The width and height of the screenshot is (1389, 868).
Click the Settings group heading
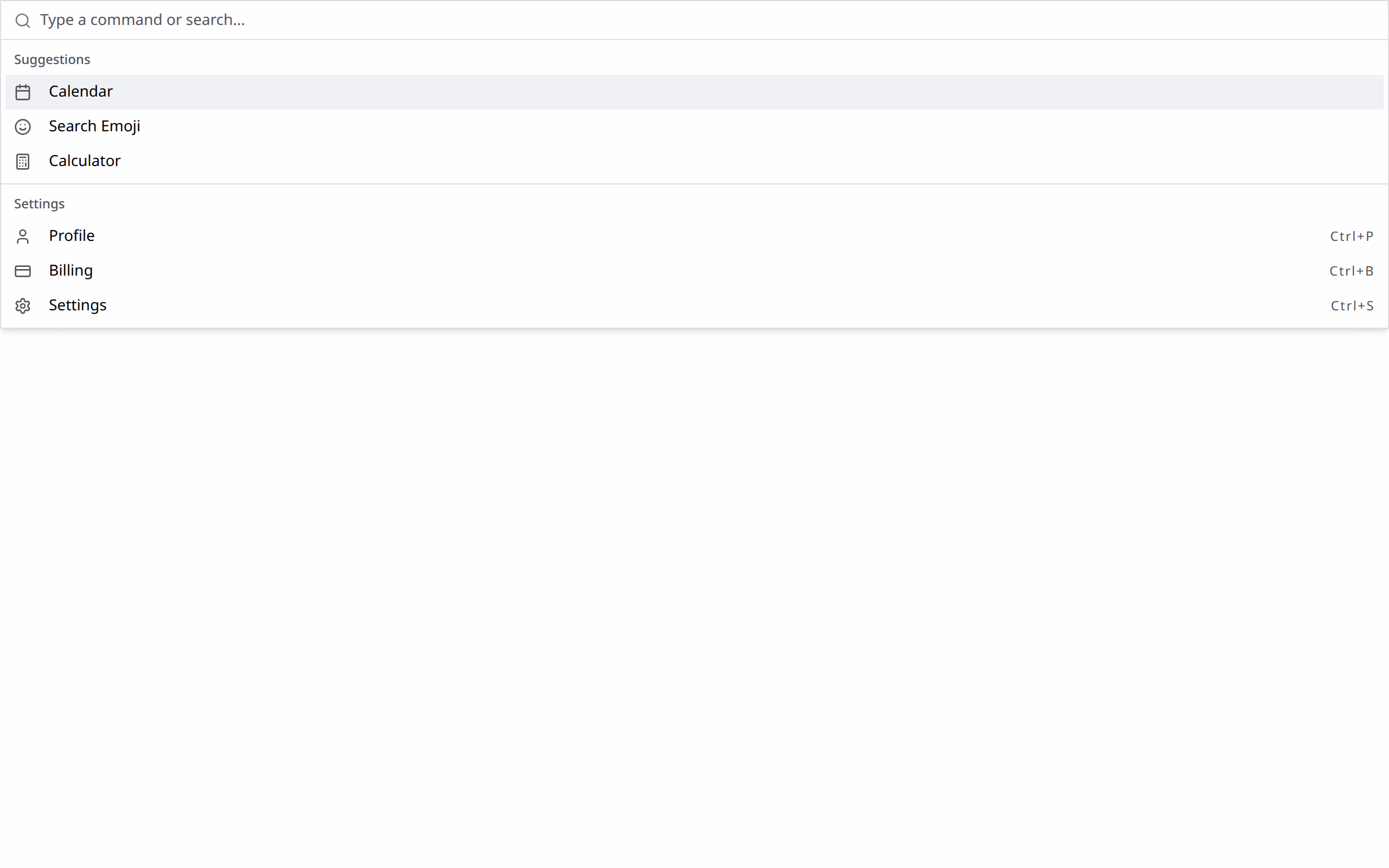point(40,204)
